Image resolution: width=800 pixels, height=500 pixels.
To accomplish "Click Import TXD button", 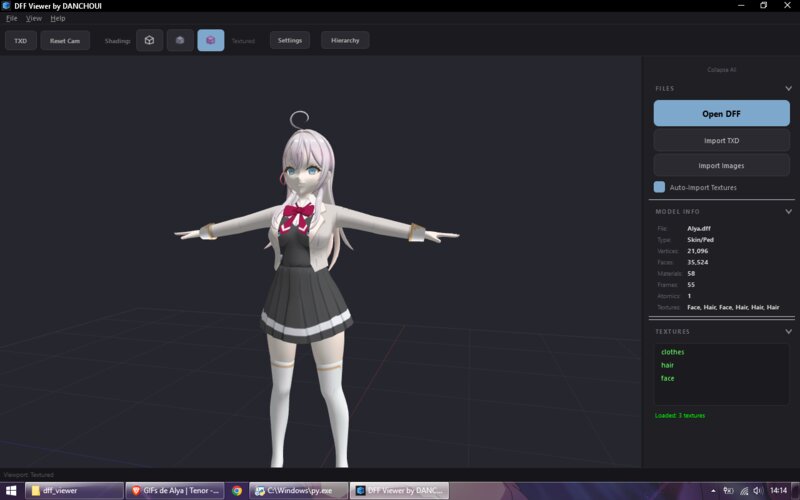I will (721, 141).
